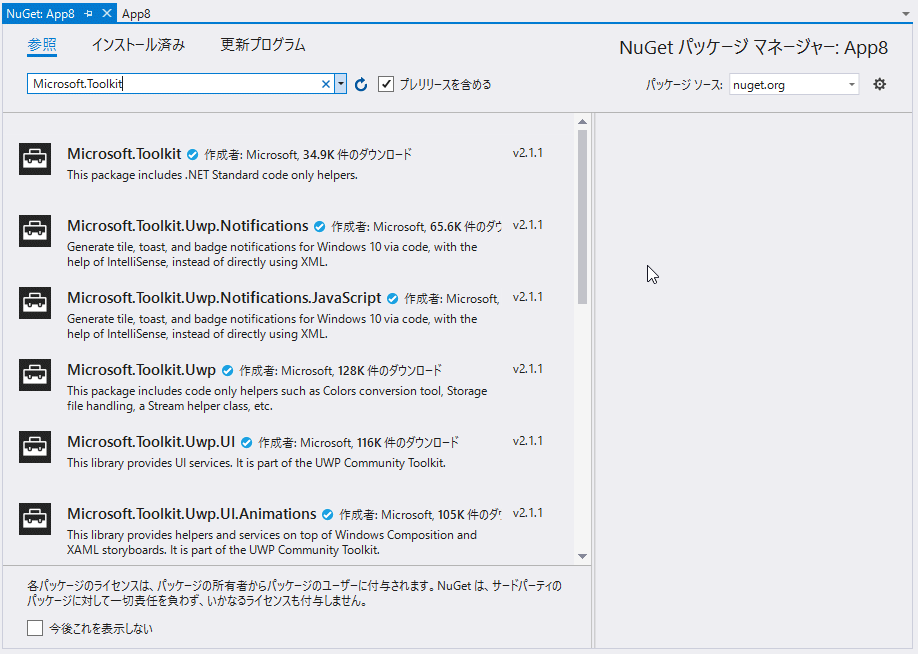Click inside the package search field
The width and height of the screenshot is (918, 654).
(x=180, y=84)
